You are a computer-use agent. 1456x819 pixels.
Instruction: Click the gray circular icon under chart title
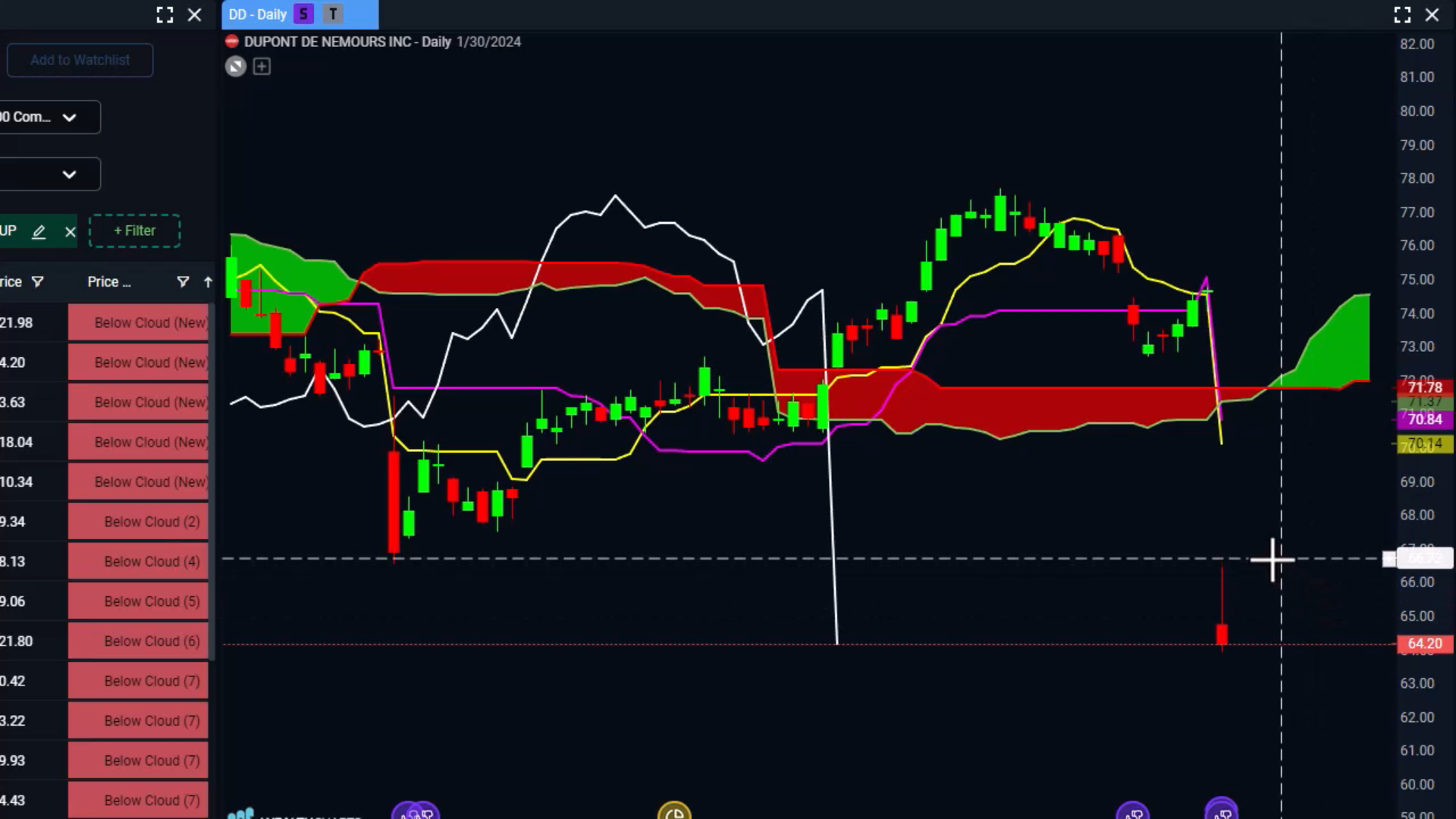[236, 67]
